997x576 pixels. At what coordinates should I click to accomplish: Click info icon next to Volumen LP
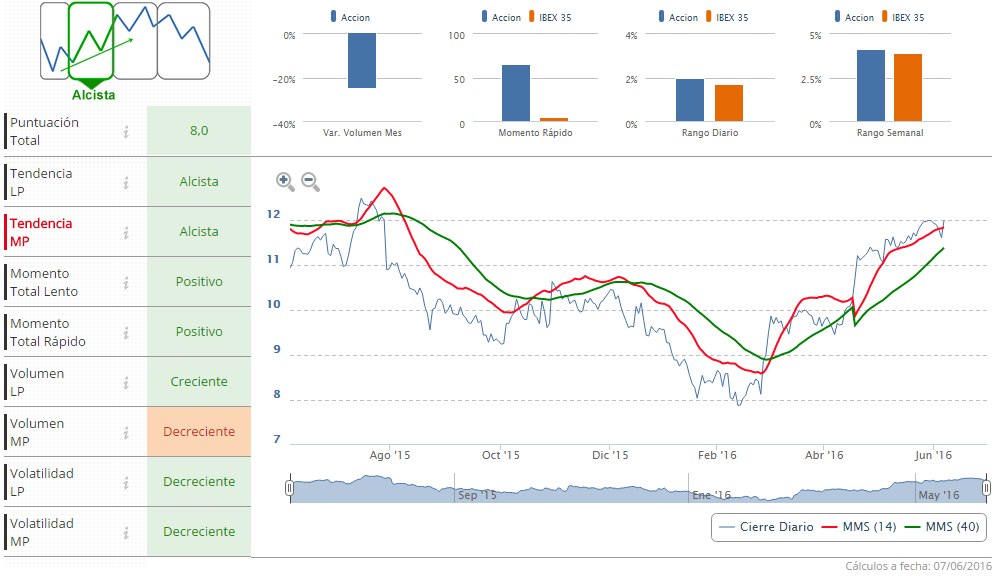click(x=127, y=382)
